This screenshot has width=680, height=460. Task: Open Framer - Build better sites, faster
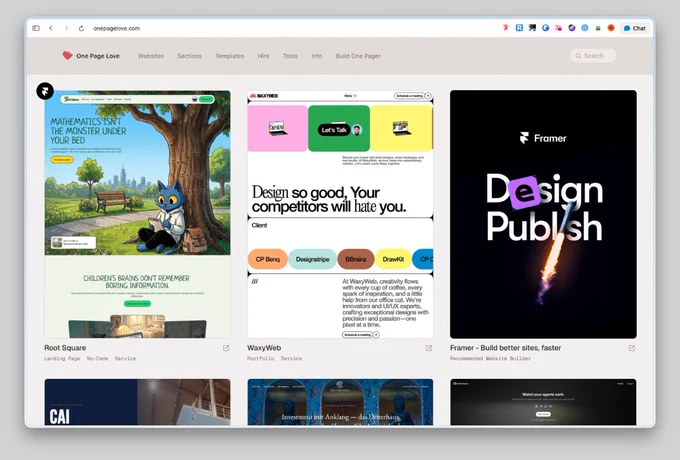point(506,348)
